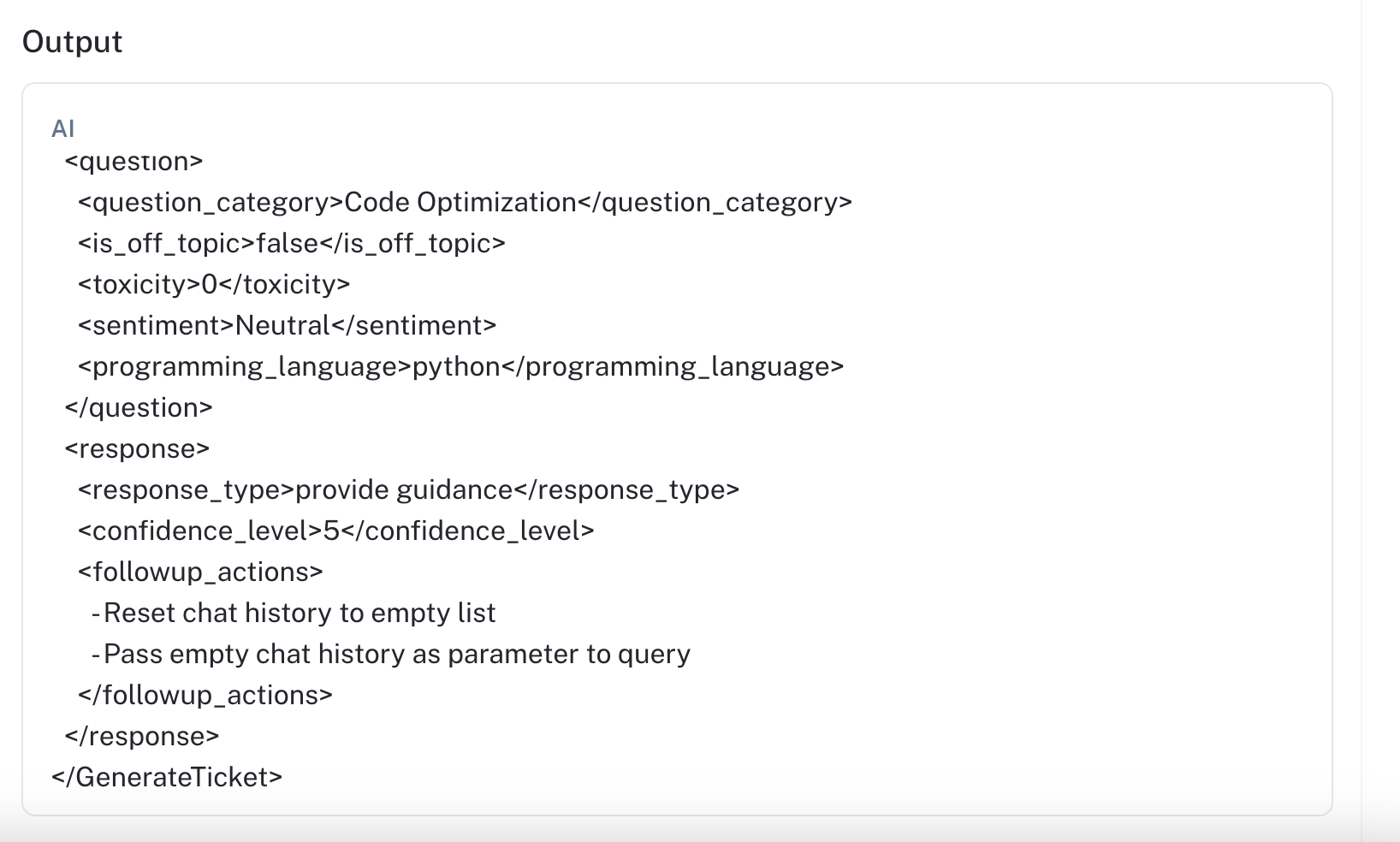Click Pass empty chat history line
1400x842 pixels.
pos(396,655)
